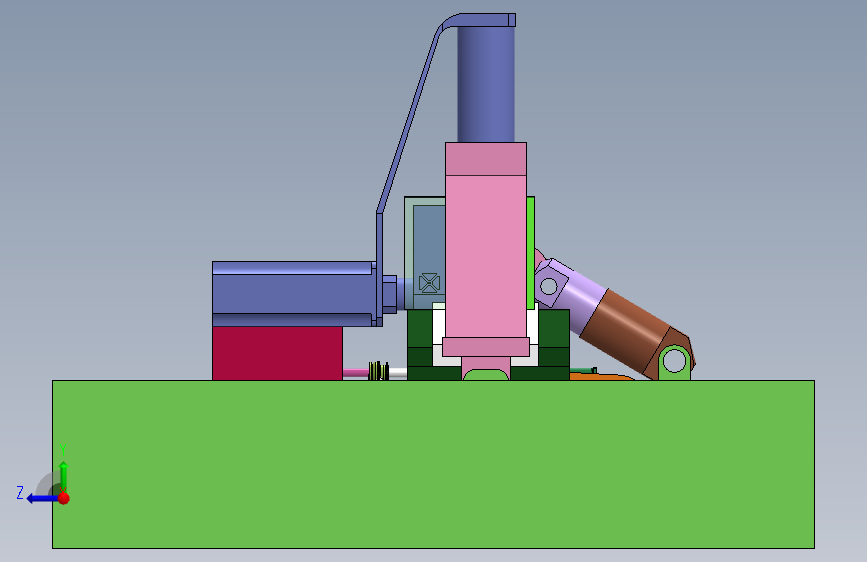867x562 pixels.
Task: Click the red X axis dot of triad
Action: 64,498
